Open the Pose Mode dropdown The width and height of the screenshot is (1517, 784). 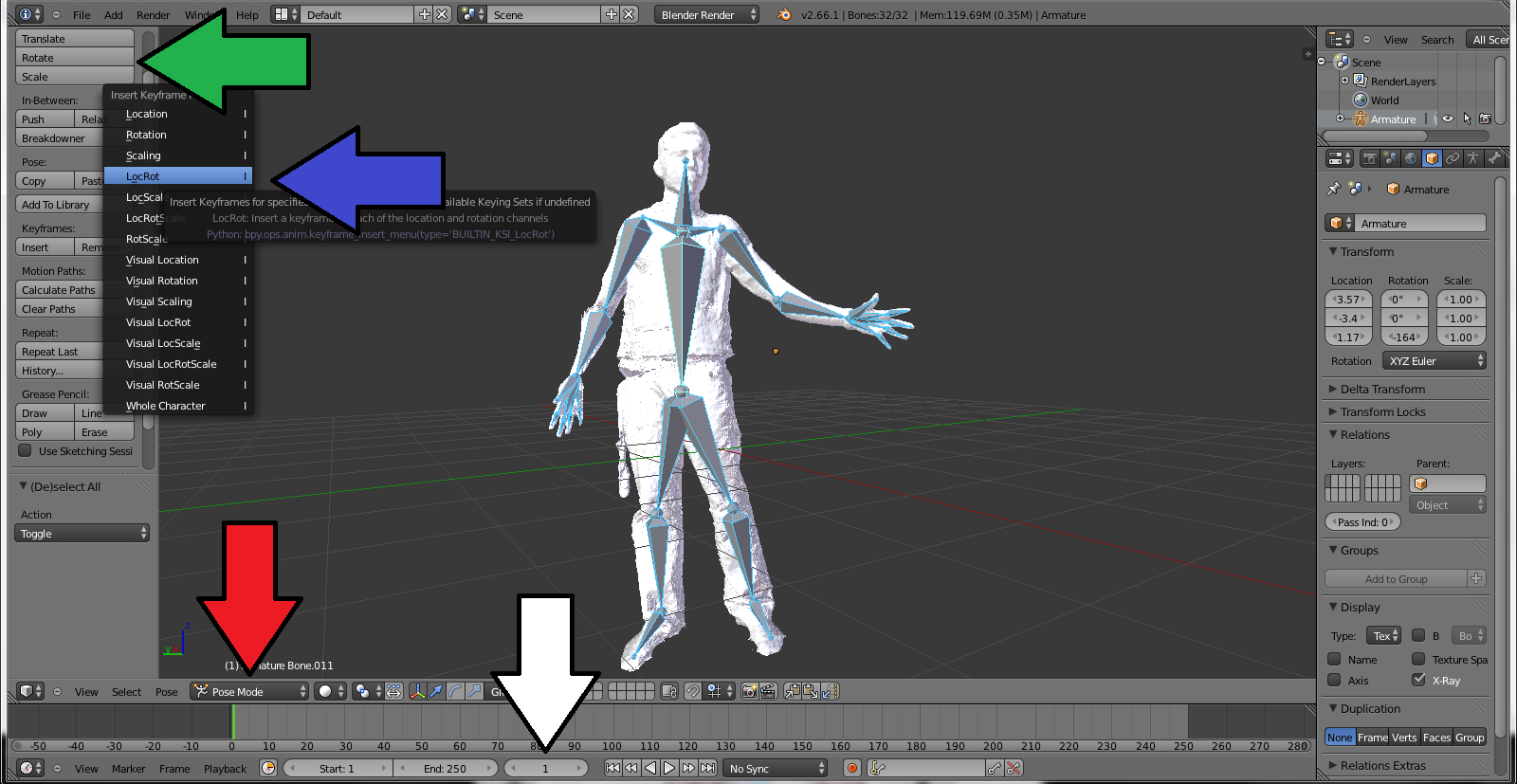coord(249,691)
